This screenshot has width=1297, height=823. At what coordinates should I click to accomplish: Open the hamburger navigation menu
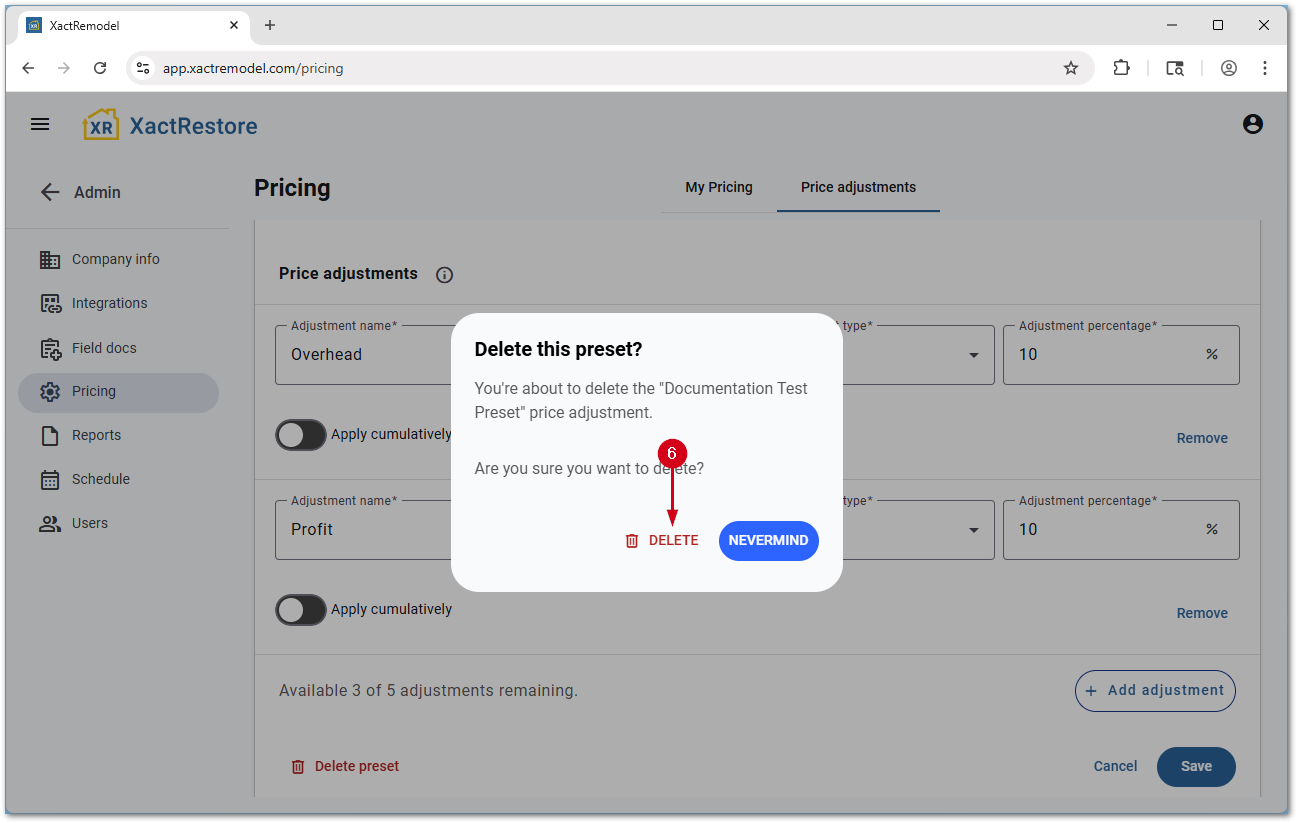pos(40,125)
